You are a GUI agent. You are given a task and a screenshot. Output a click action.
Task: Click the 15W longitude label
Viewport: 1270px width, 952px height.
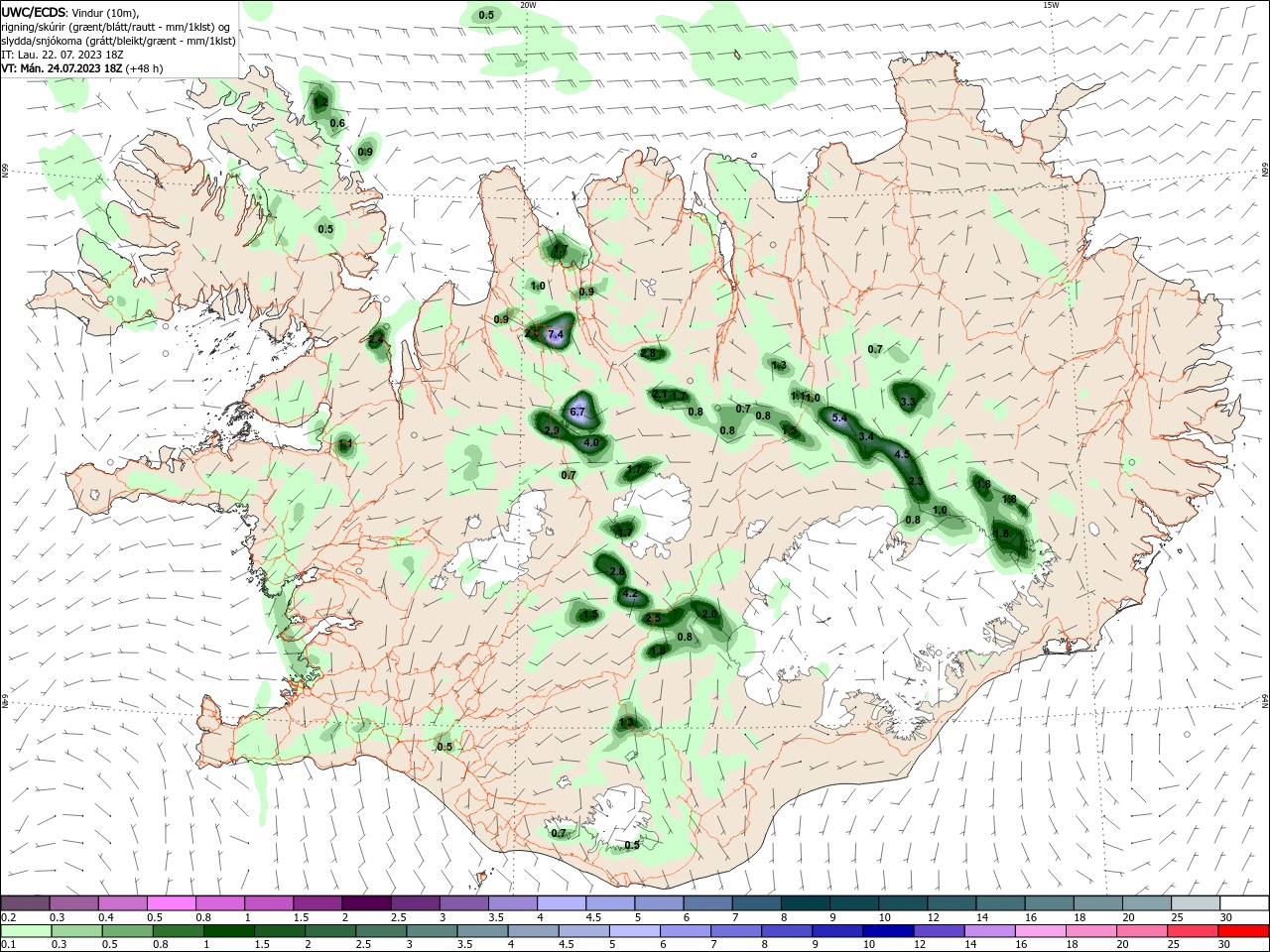pos(1051,5)
